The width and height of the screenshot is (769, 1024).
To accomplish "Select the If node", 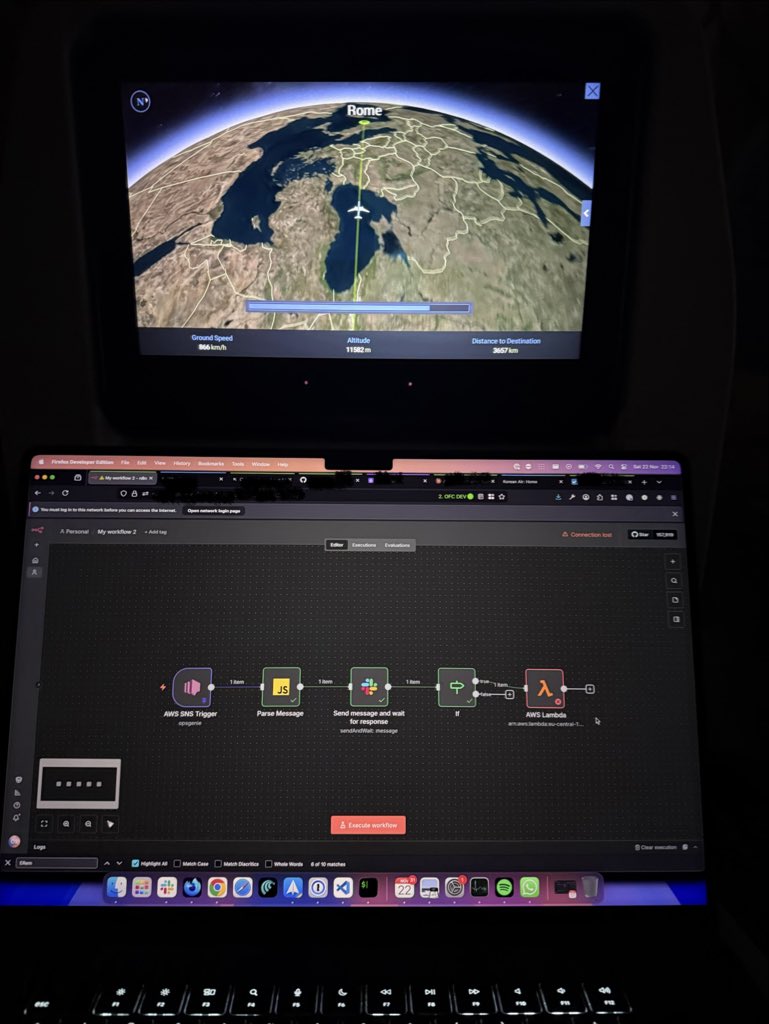I will tap(456, 687).
